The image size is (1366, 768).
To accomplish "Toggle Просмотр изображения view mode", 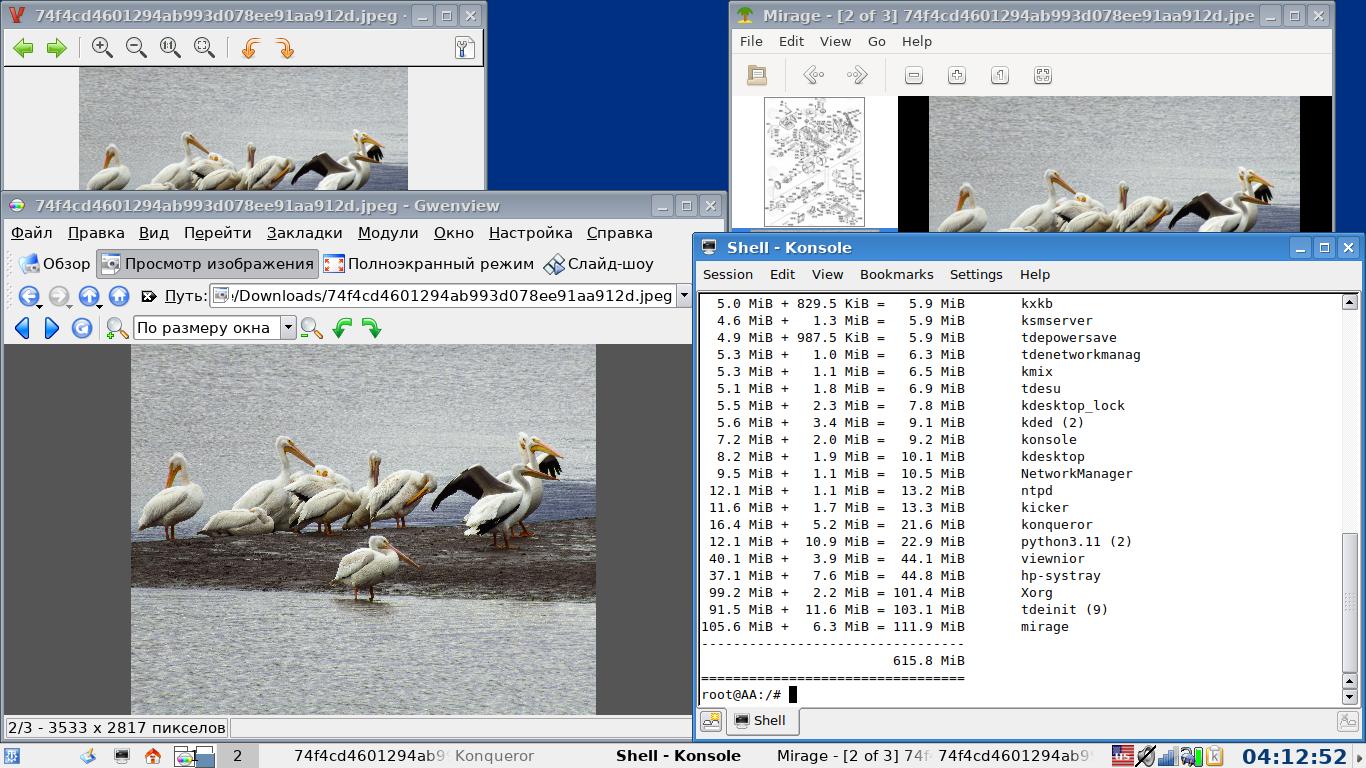I will [208, 264].
